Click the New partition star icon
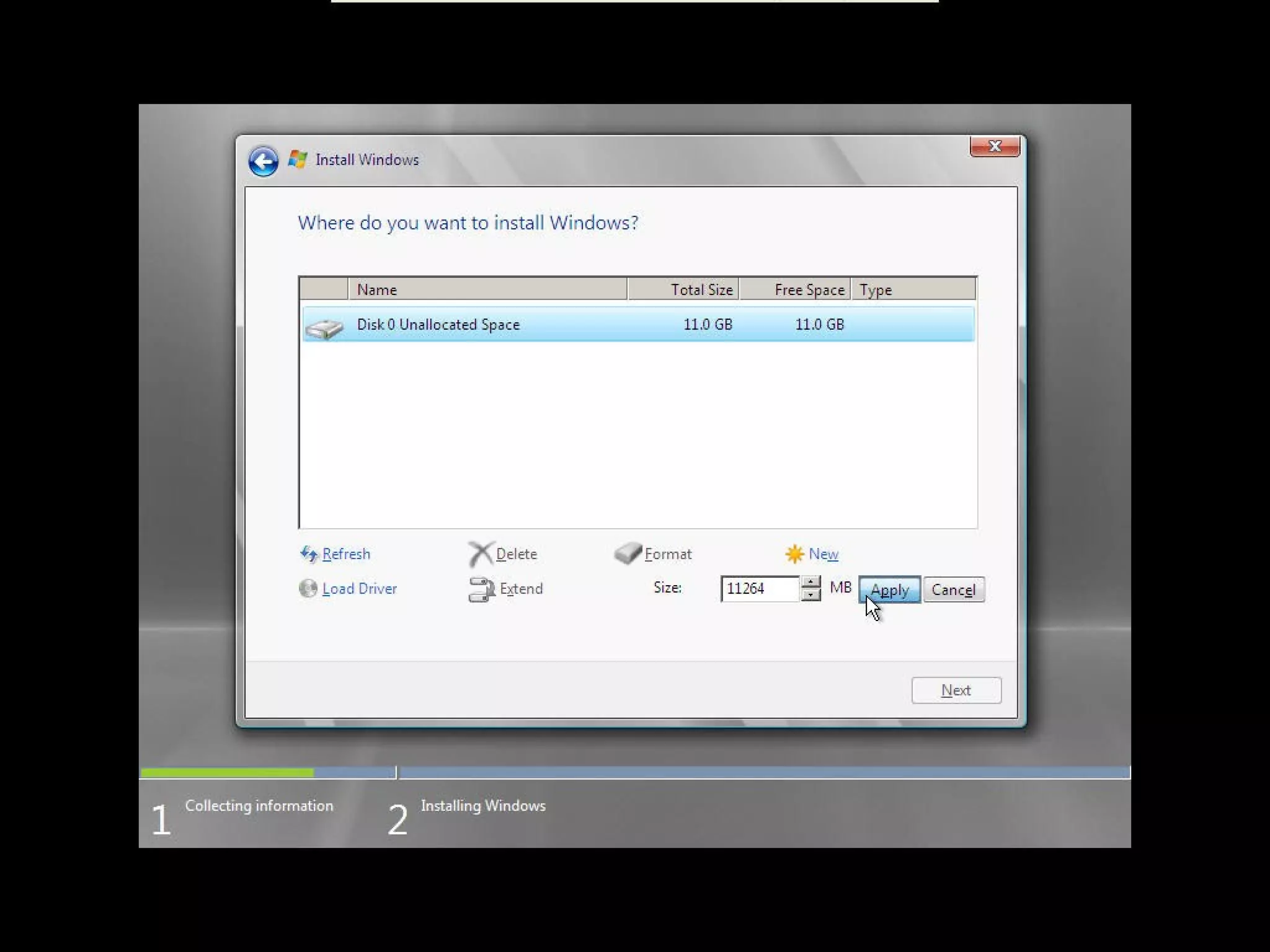This screenshot has width=1270, height=952. tap(794, 553)
